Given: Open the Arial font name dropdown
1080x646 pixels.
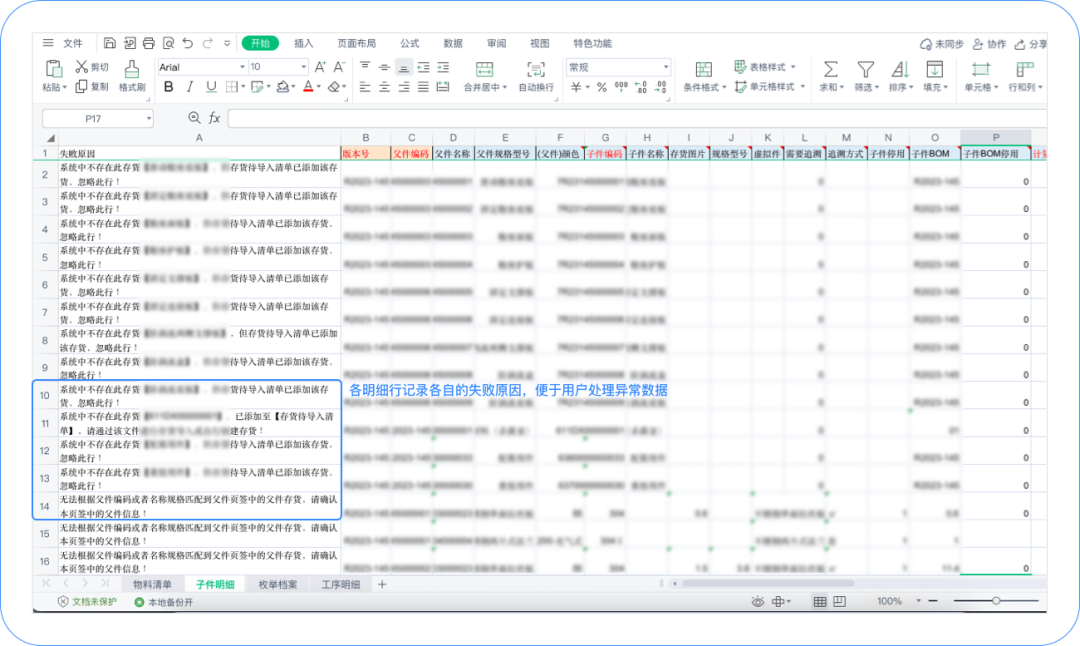Looking at the screenshot, I should click(x=199, y=67).
